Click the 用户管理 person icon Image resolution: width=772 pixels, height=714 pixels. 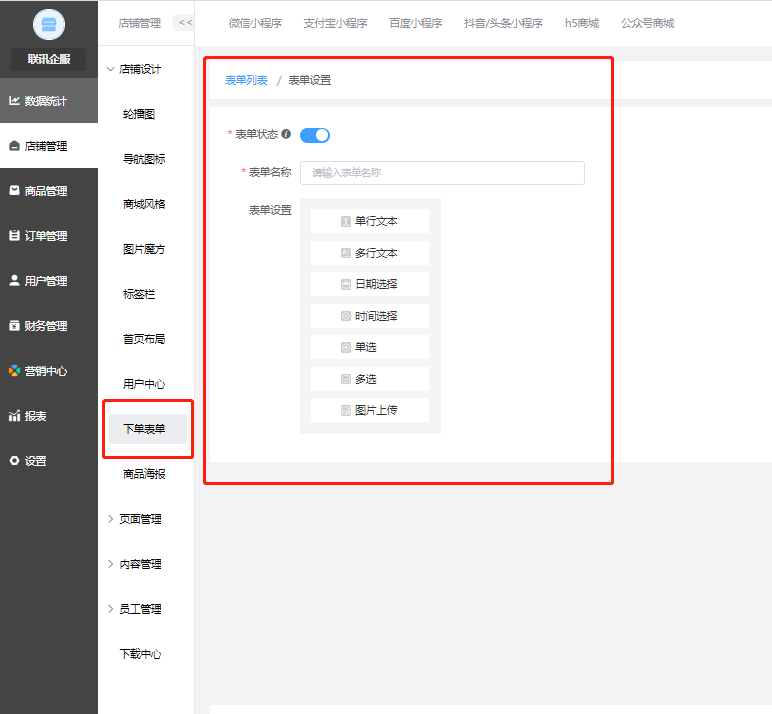click(x=14, y=281)
